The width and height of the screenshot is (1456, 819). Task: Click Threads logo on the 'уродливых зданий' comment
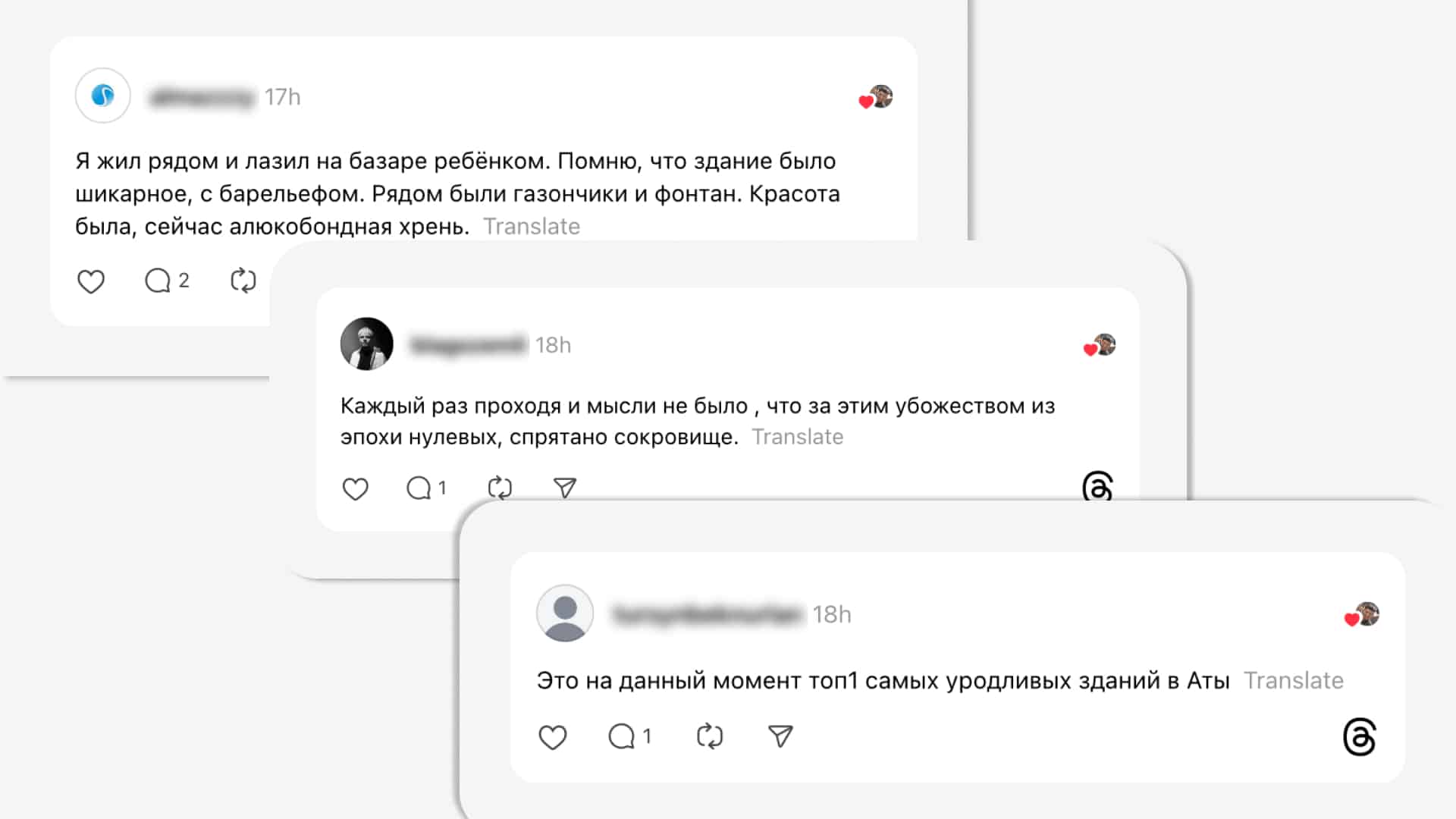1359,737
